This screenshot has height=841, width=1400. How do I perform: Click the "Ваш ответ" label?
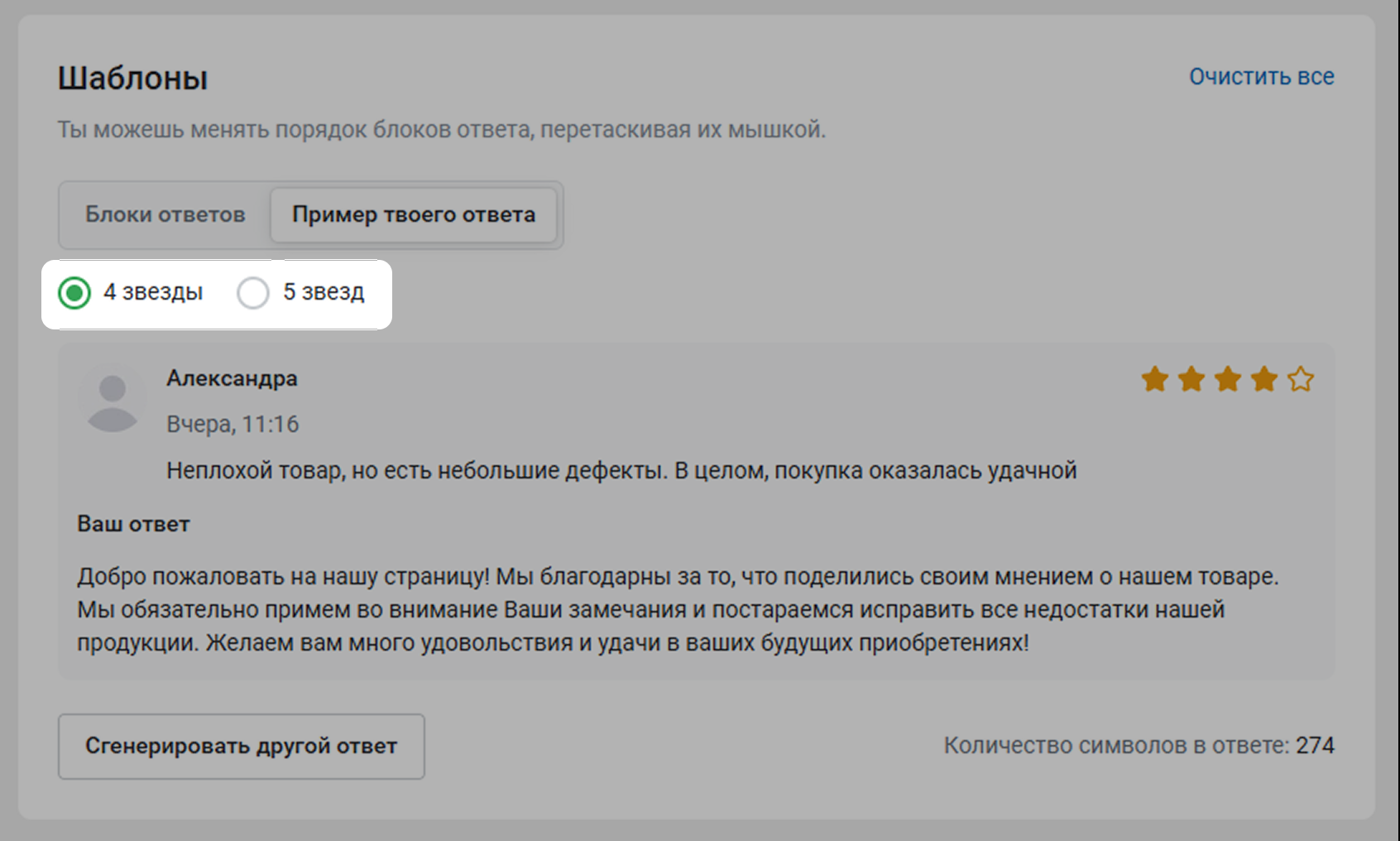[x=133, y=525]
